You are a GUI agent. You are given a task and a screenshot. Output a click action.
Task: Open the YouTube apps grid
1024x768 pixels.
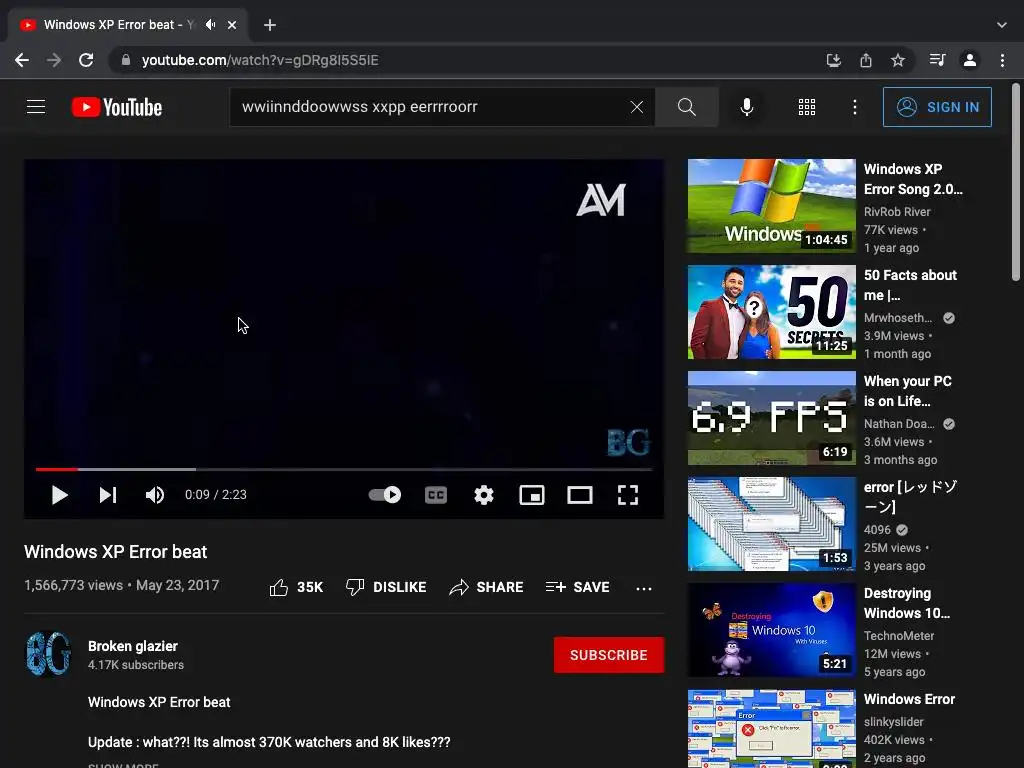pyautogui.click(x=807, y=107)
